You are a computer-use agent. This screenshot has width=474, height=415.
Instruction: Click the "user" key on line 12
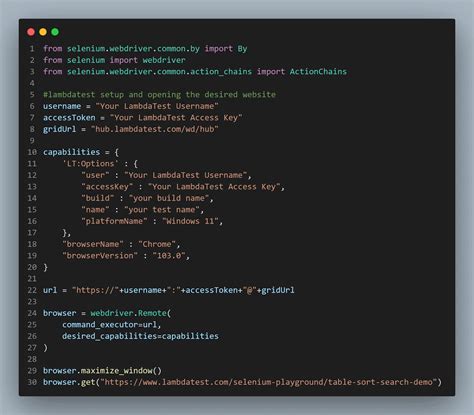point(95,175)
